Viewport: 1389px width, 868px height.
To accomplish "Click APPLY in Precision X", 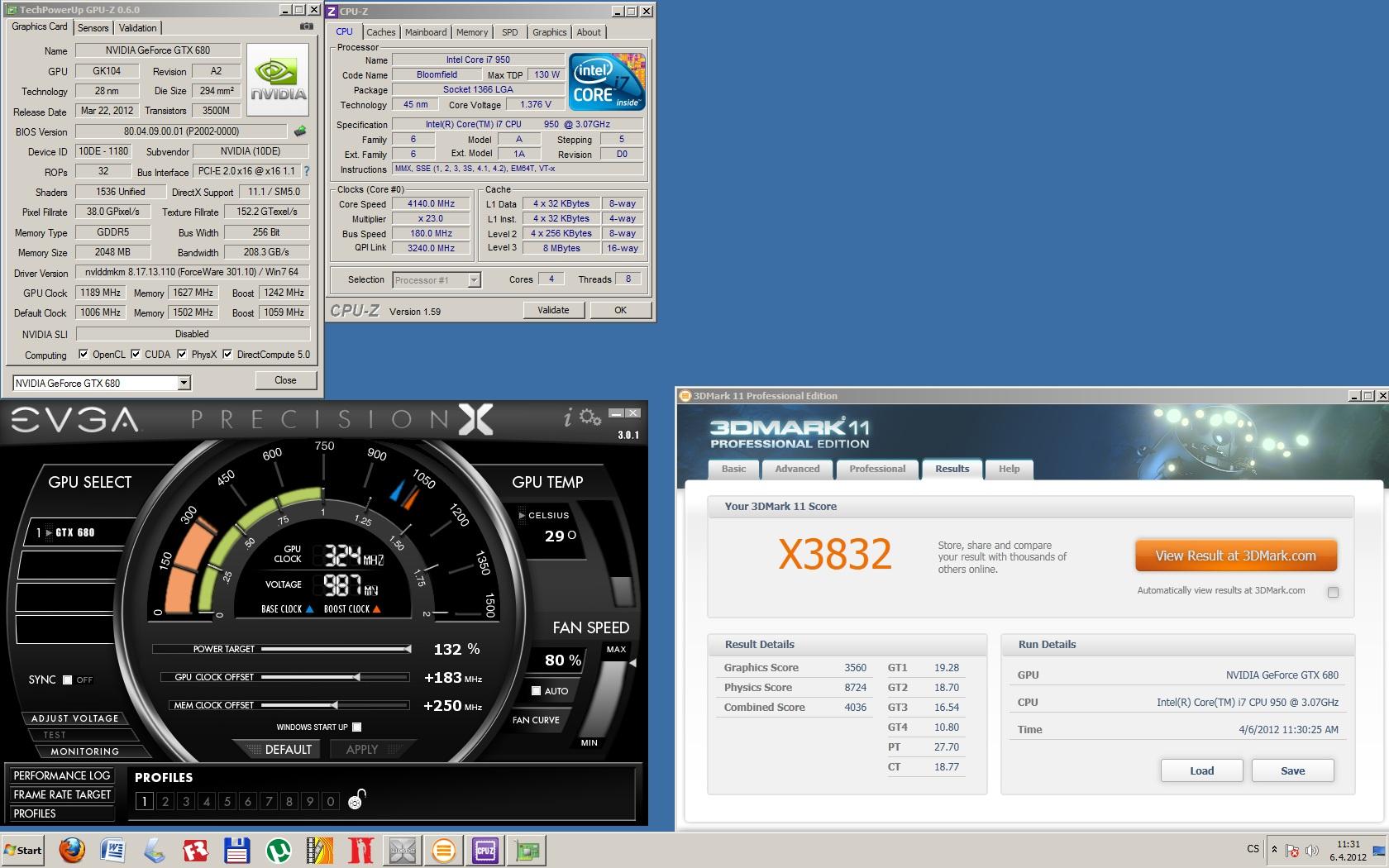I will tap(362, 749).
